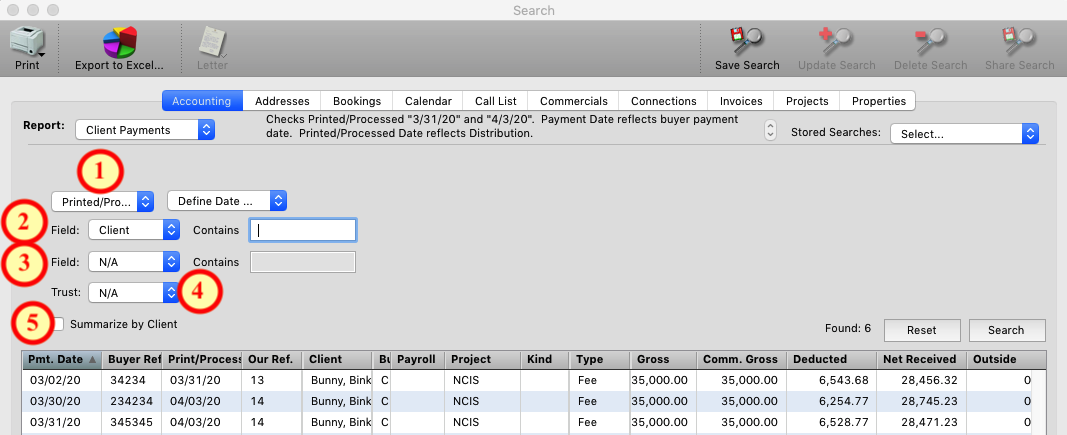Click Net Received value 28,745.23
The image size is (1067, 435).
(x=932, y=402)
